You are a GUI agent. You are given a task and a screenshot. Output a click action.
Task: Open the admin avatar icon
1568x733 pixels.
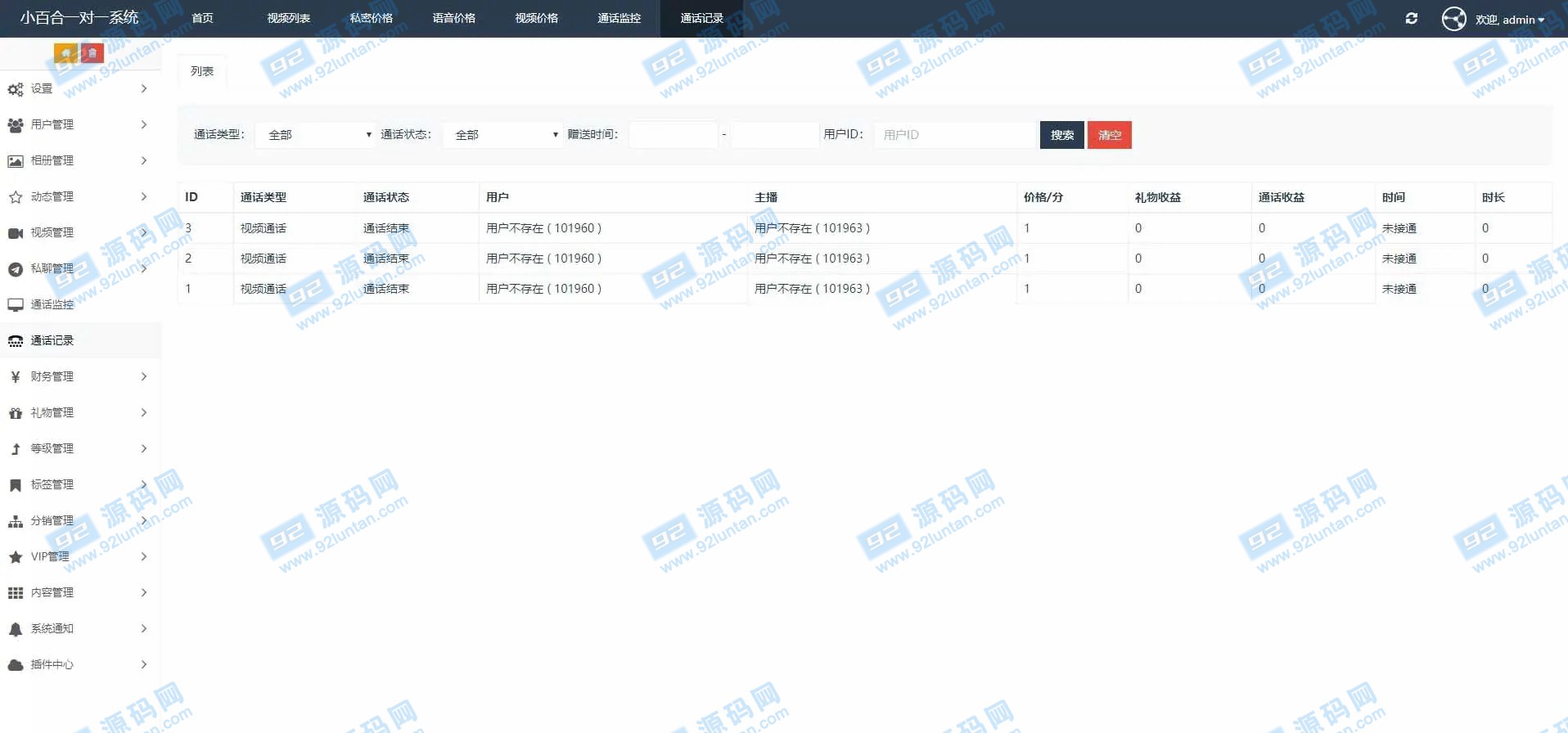click(x=1453, y=18)
